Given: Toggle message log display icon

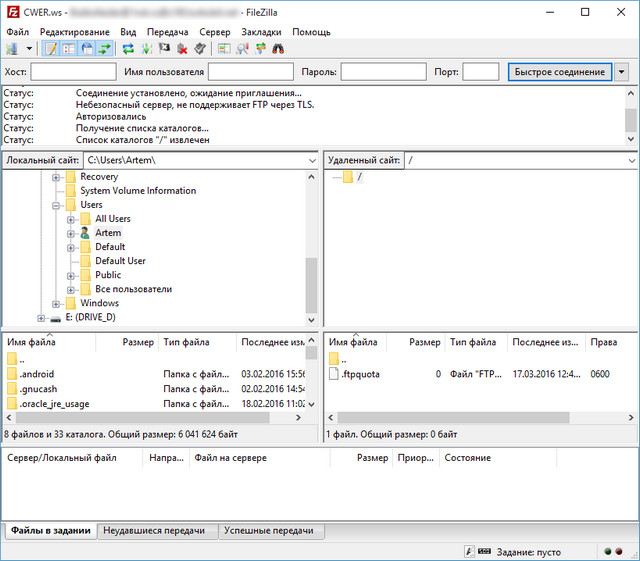Looking at the screenshot, I should [52, 48].
